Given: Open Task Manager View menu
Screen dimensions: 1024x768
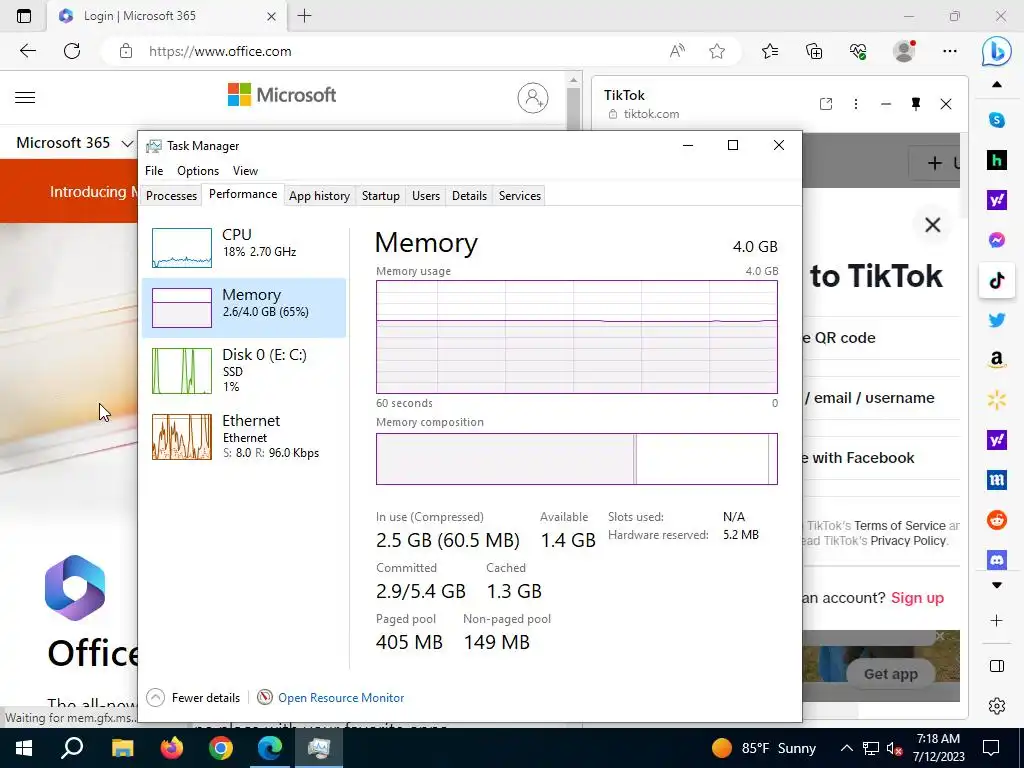Looking at the screenshot, I should pyautogui.click(x=246, y=170).
